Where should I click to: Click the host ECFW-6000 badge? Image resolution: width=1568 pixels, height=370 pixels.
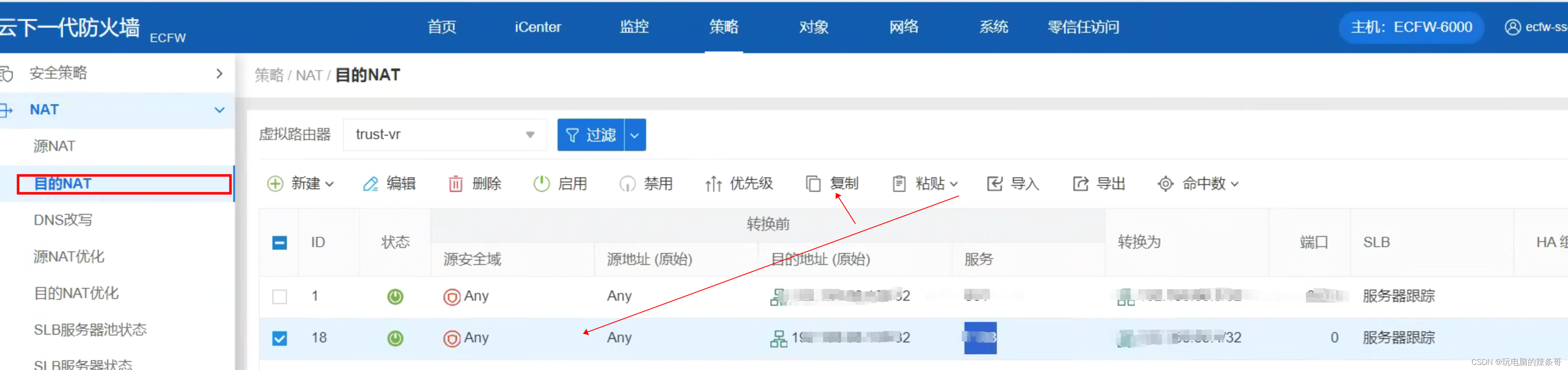point(1411,27)
